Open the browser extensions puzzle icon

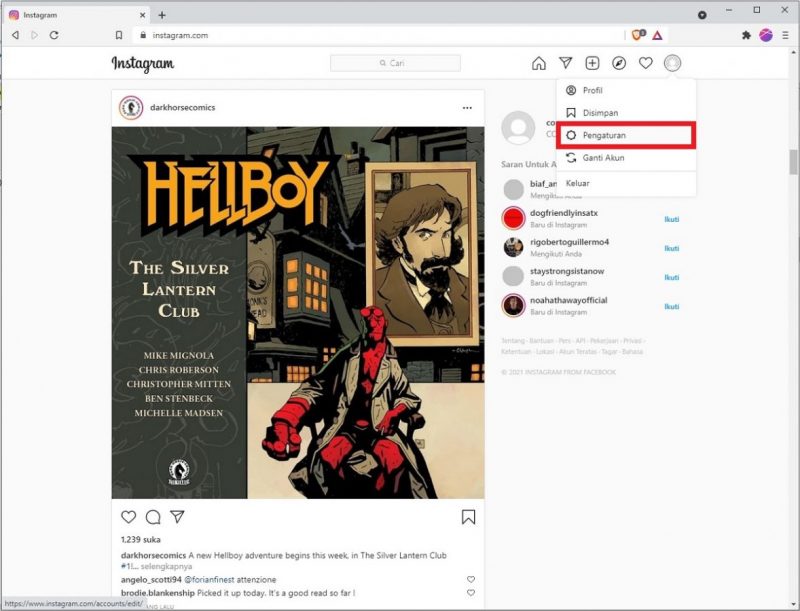pos(746,35)
